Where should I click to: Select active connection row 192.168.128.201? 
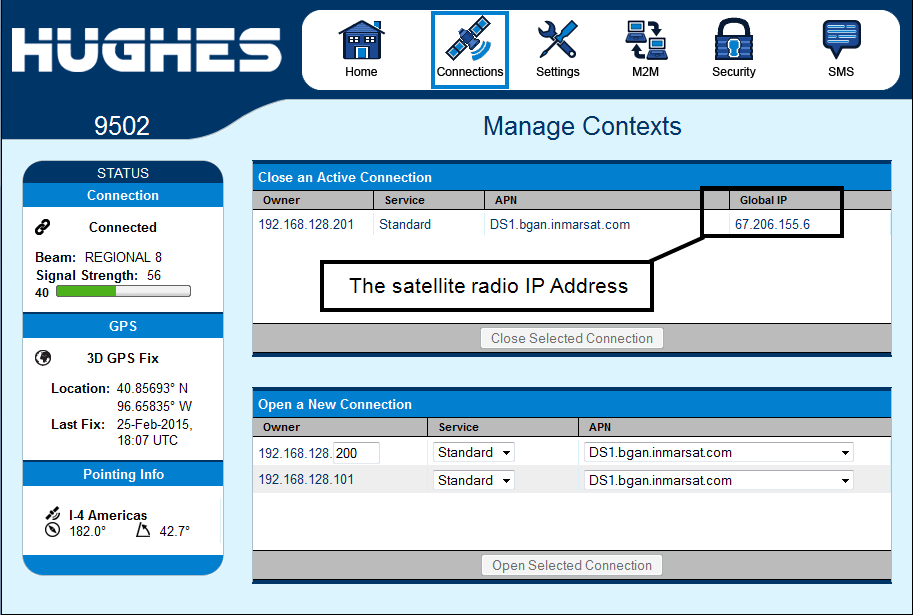pyautogui.click(x=306, y=225)
